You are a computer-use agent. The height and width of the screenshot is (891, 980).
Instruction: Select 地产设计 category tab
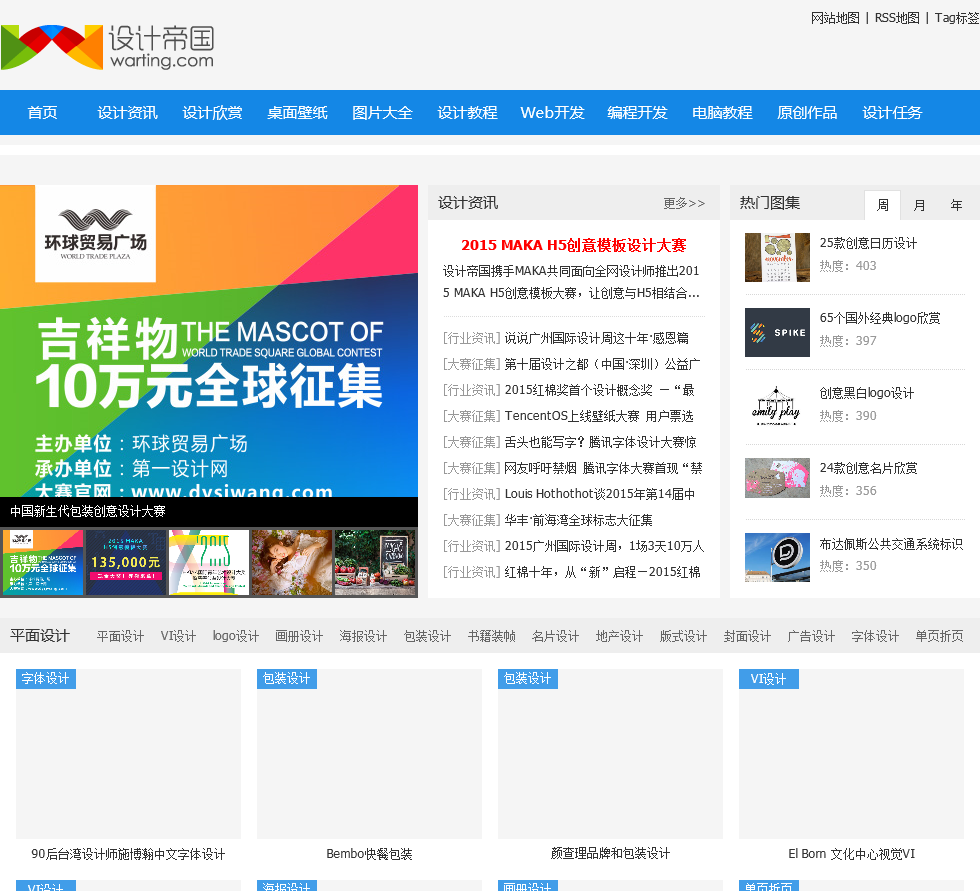coord(619,636)
